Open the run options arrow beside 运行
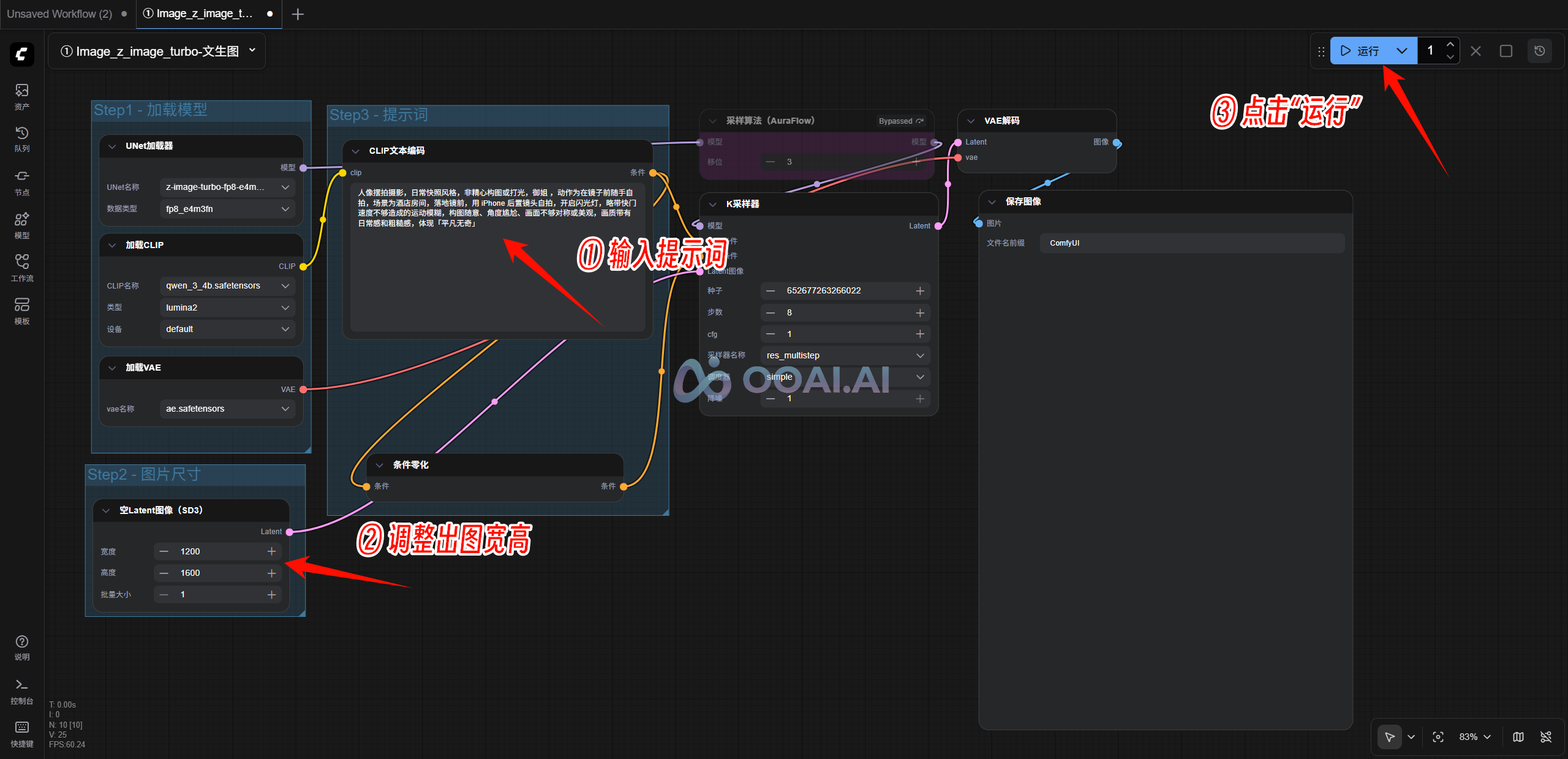This screenshot has width=1568, height=759. 1402,51
